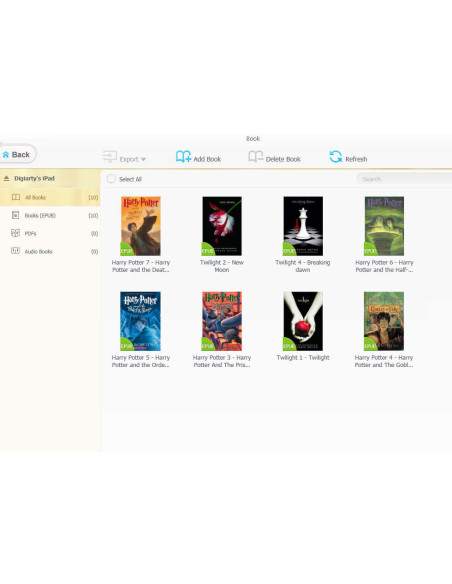Eject Digiarty's iPad via eject icon
Viewport: 452px width, 584px height.
6,178
